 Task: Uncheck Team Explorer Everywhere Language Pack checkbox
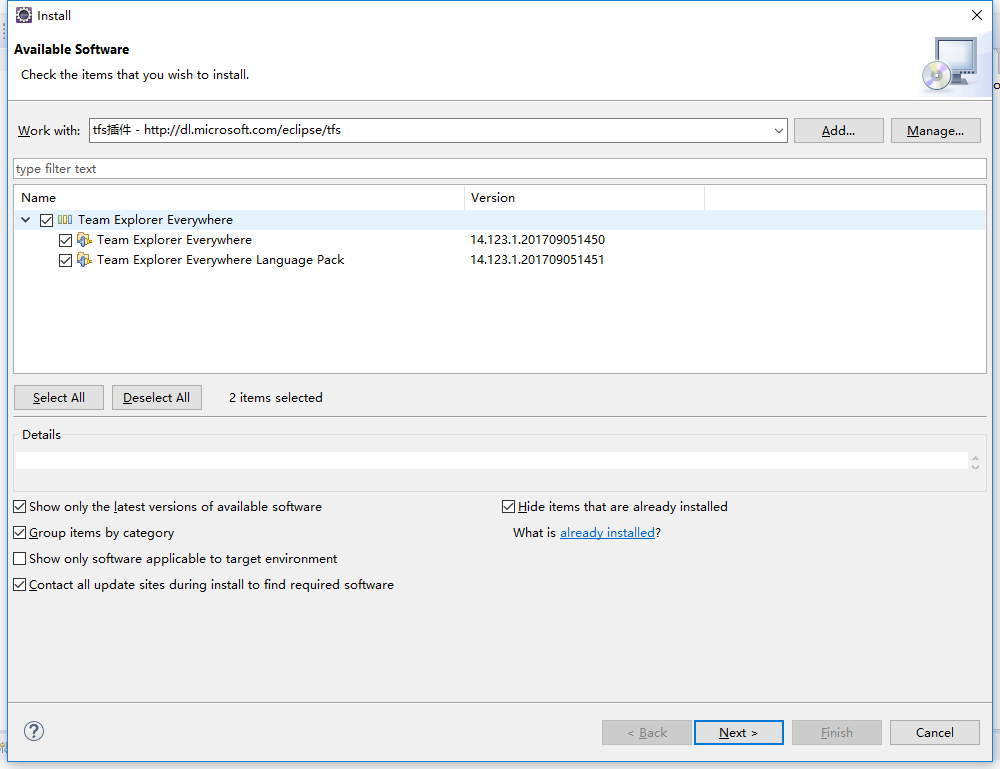(65, 260)
